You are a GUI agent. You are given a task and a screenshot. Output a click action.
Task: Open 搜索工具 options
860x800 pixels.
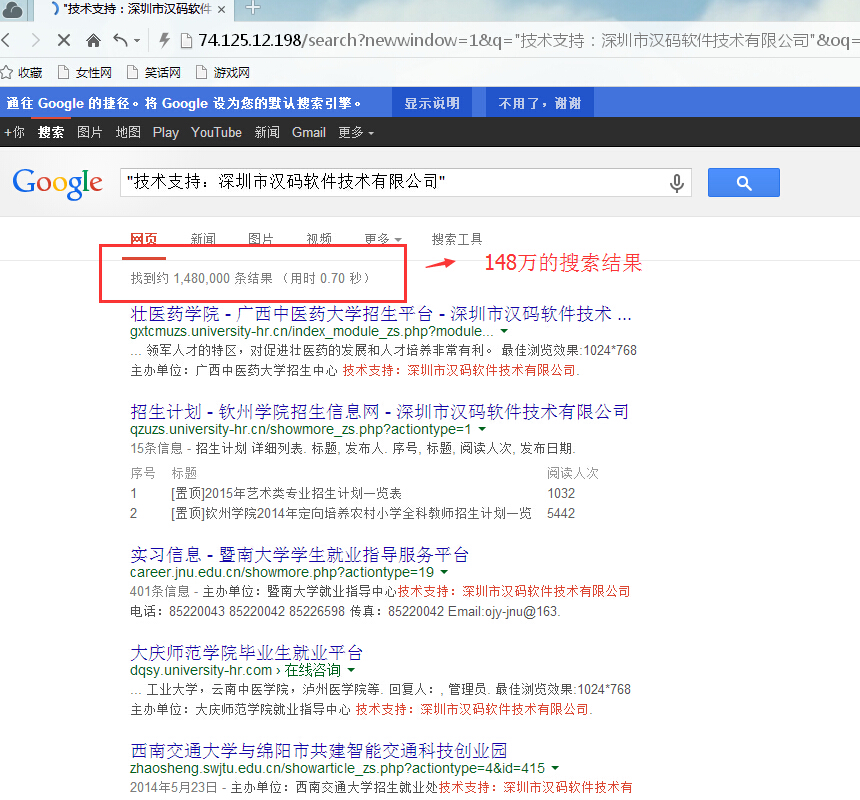(x=456, y=239)
